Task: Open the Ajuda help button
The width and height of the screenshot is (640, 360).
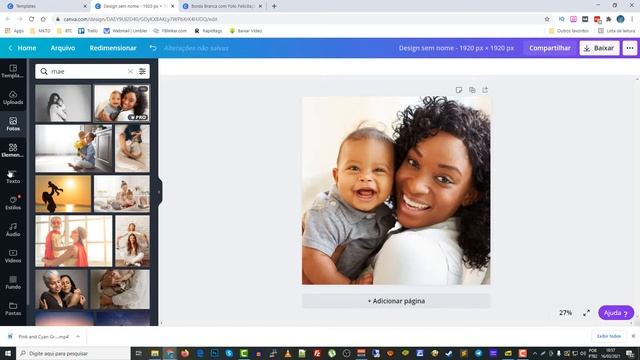Action: [x=616, y=313]
